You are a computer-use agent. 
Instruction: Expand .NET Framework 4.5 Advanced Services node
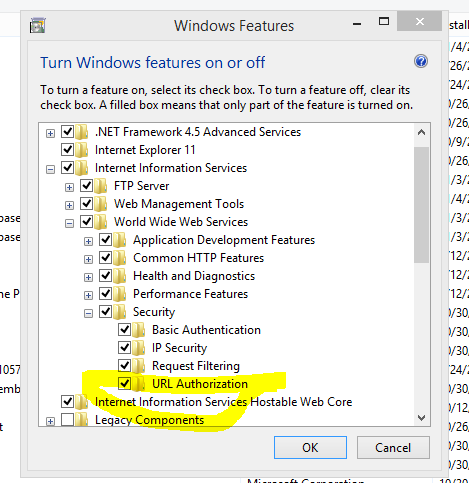[50, 134]
